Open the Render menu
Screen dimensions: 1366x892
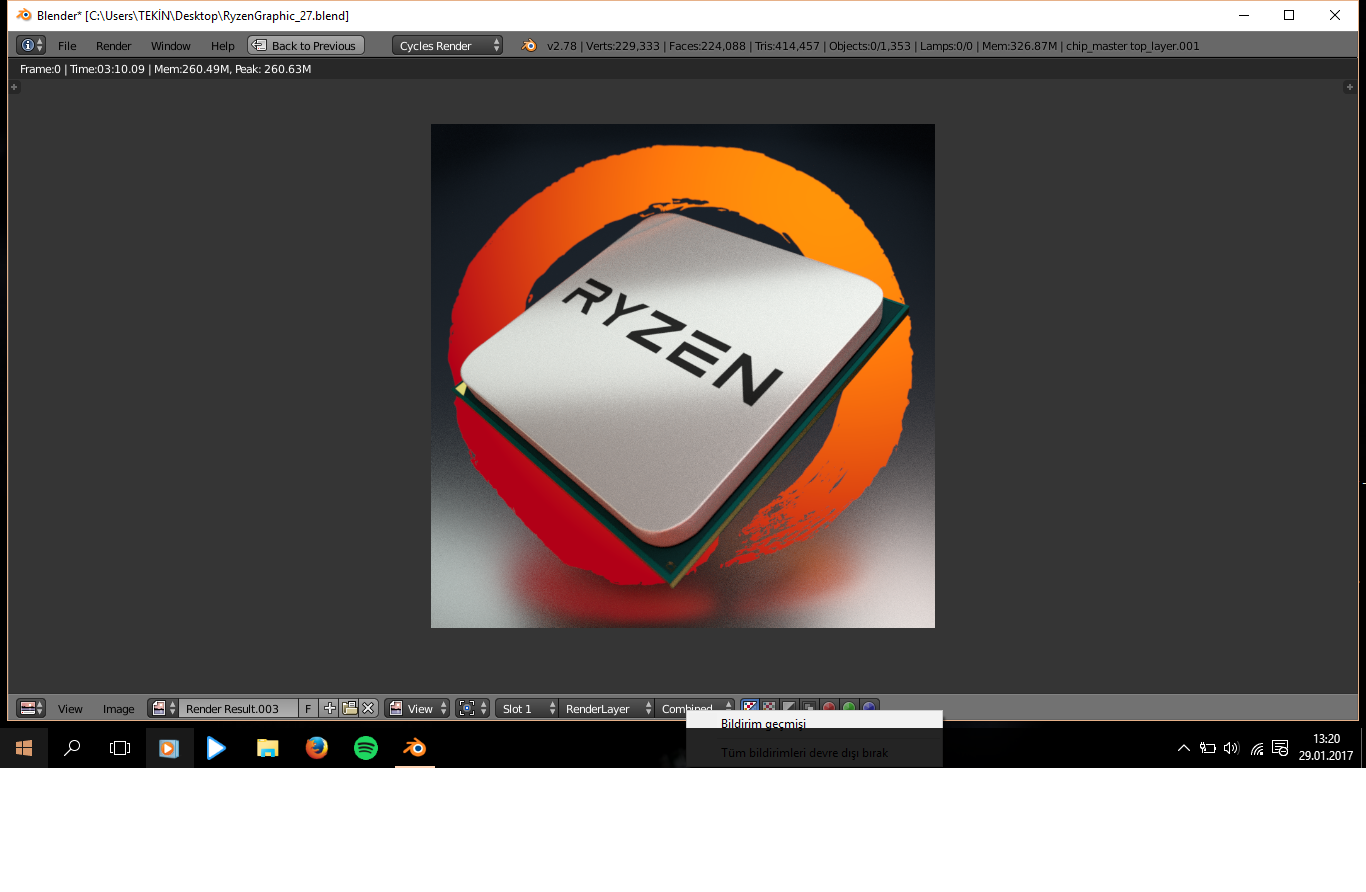point(114,46)
